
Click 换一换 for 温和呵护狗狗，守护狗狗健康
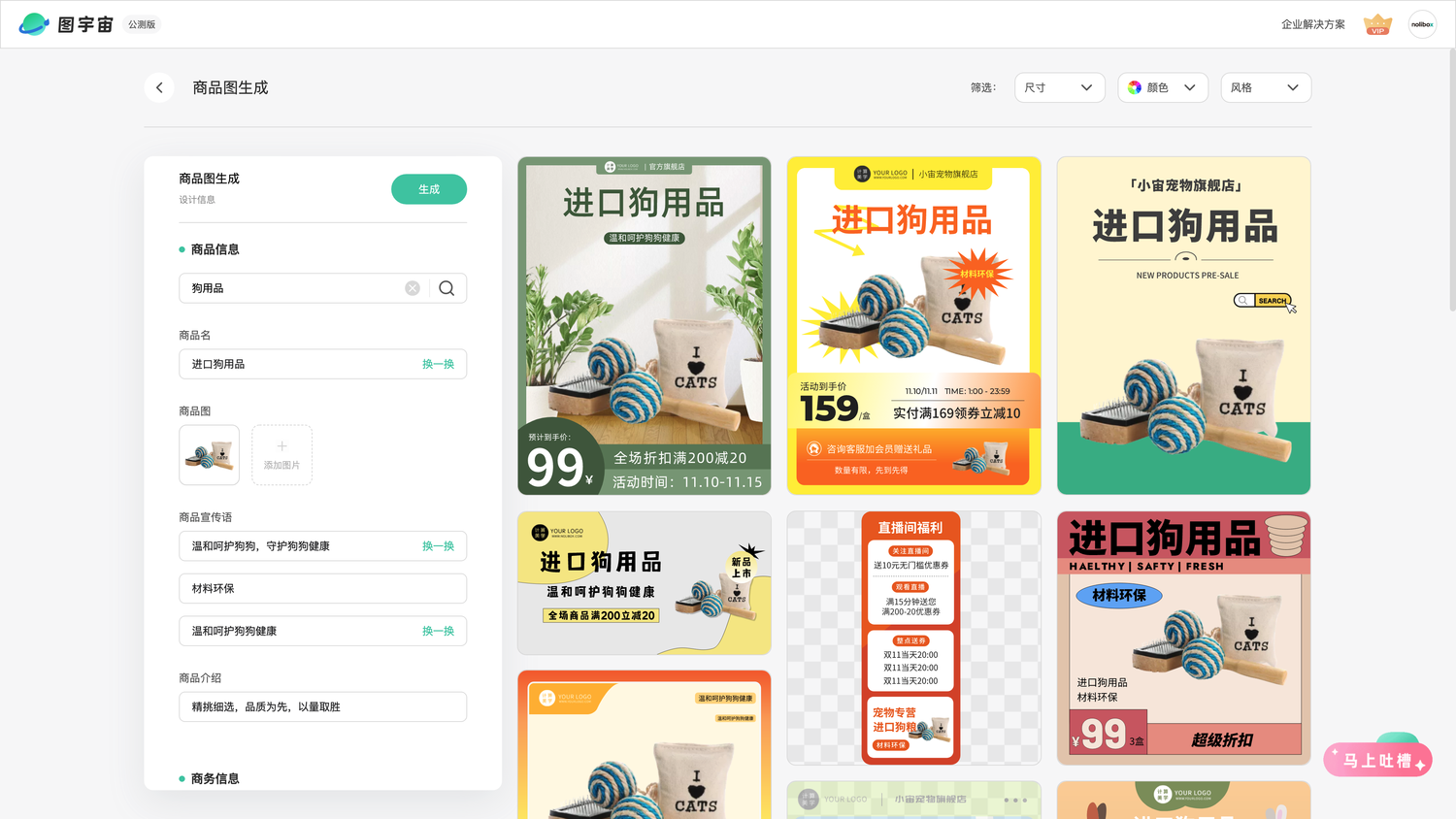[438, 546]
